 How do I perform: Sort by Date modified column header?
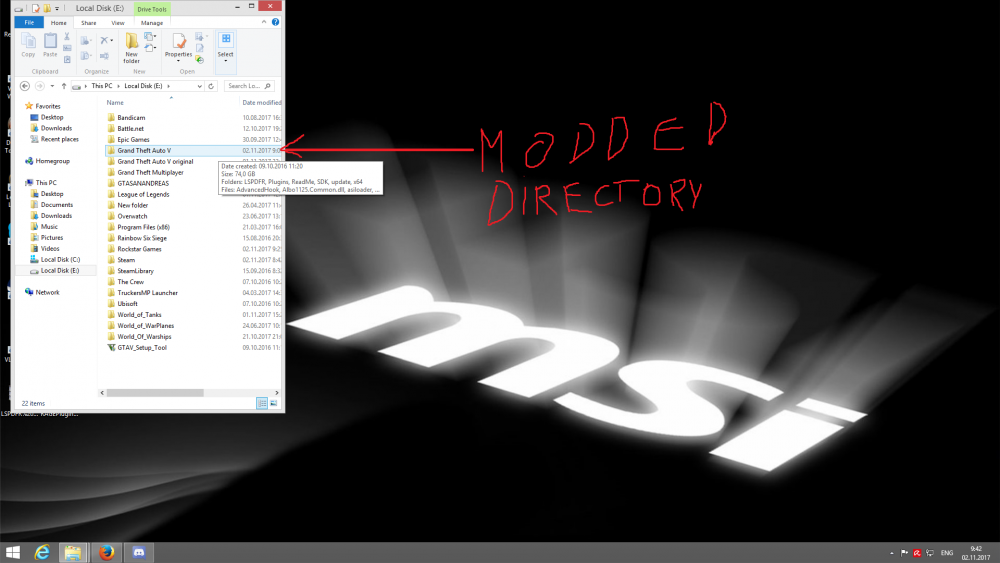tap(261, 102)
